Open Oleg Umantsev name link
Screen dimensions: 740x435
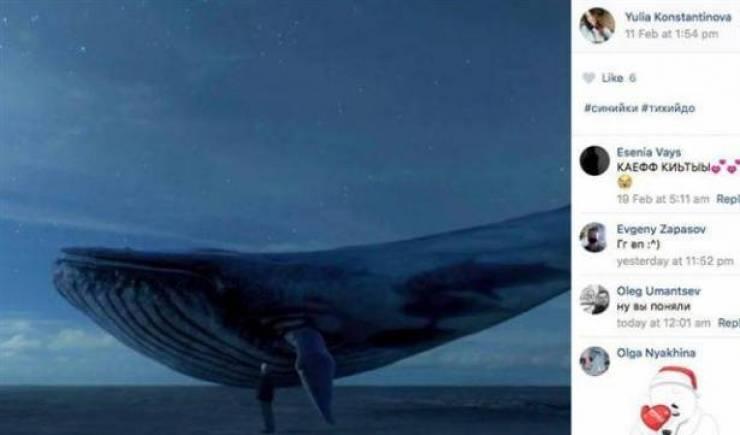(x=658, y=291)
